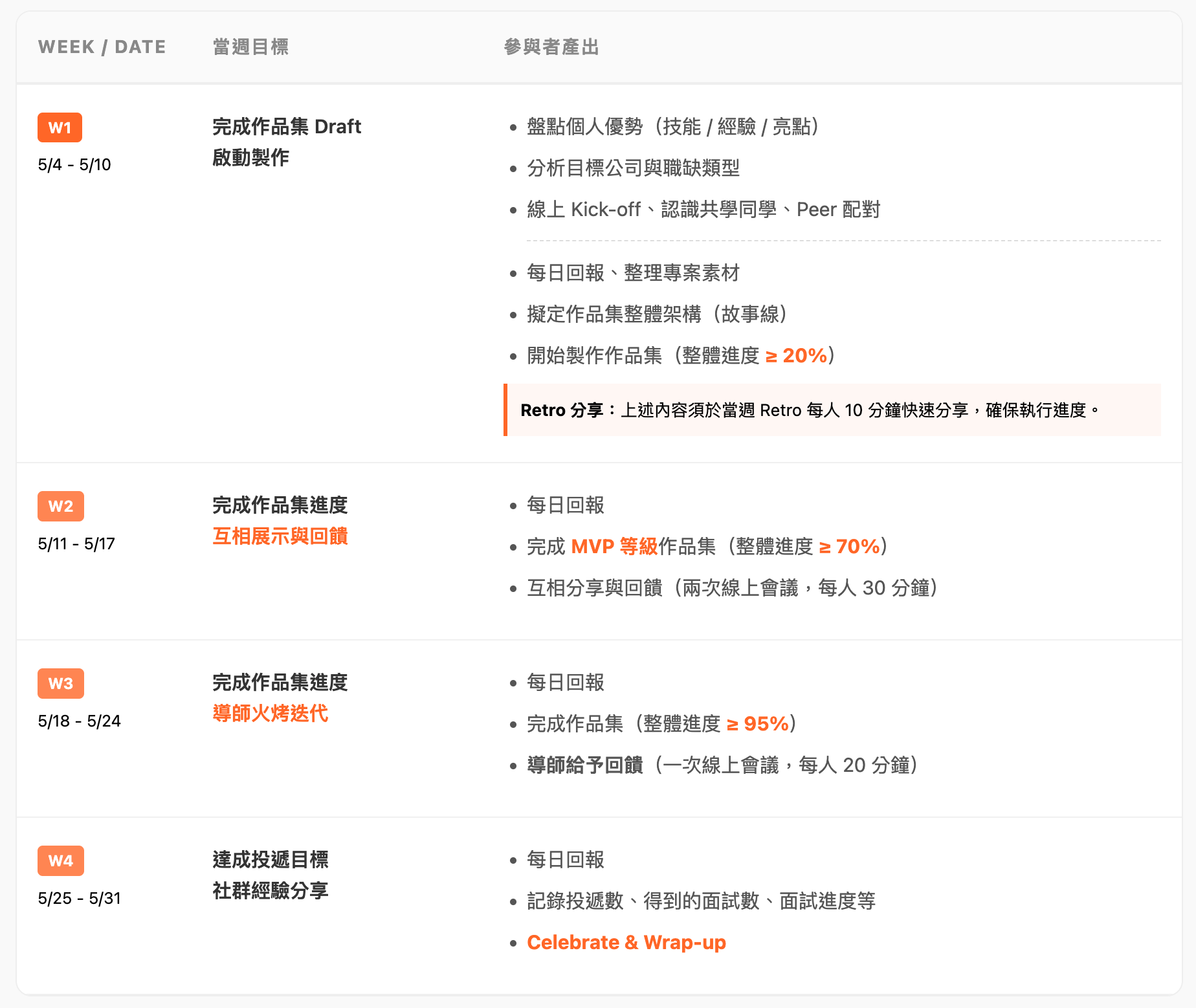Click the 當週目標 column header
The width and height of the screenshot is (1196, 1008).
coord(250,47)
